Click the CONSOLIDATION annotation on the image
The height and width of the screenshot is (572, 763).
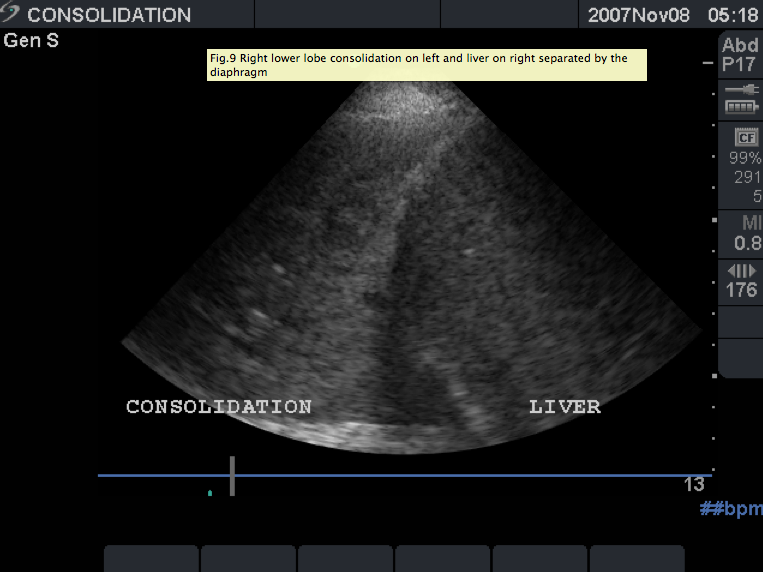tap(219, 406)
